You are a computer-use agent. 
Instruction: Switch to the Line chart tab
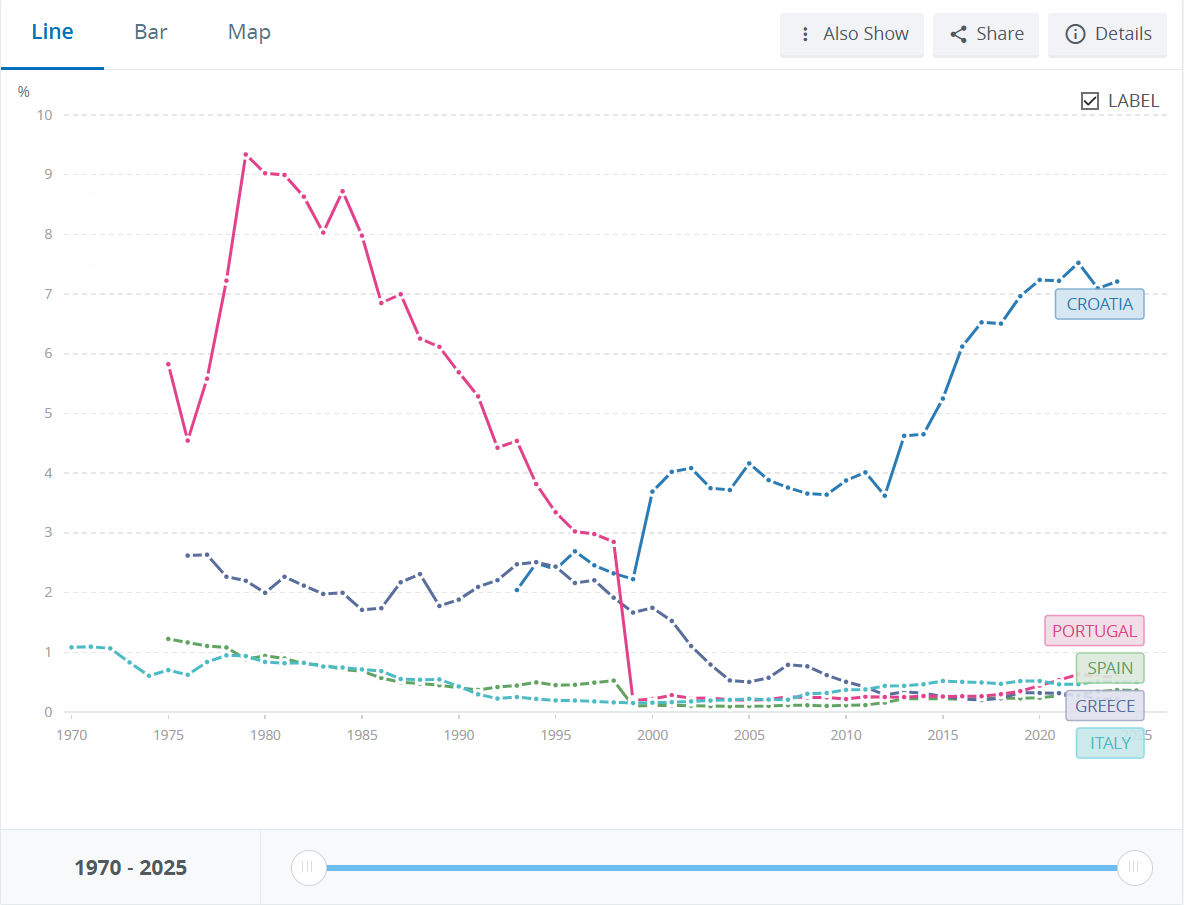[52, 32]
